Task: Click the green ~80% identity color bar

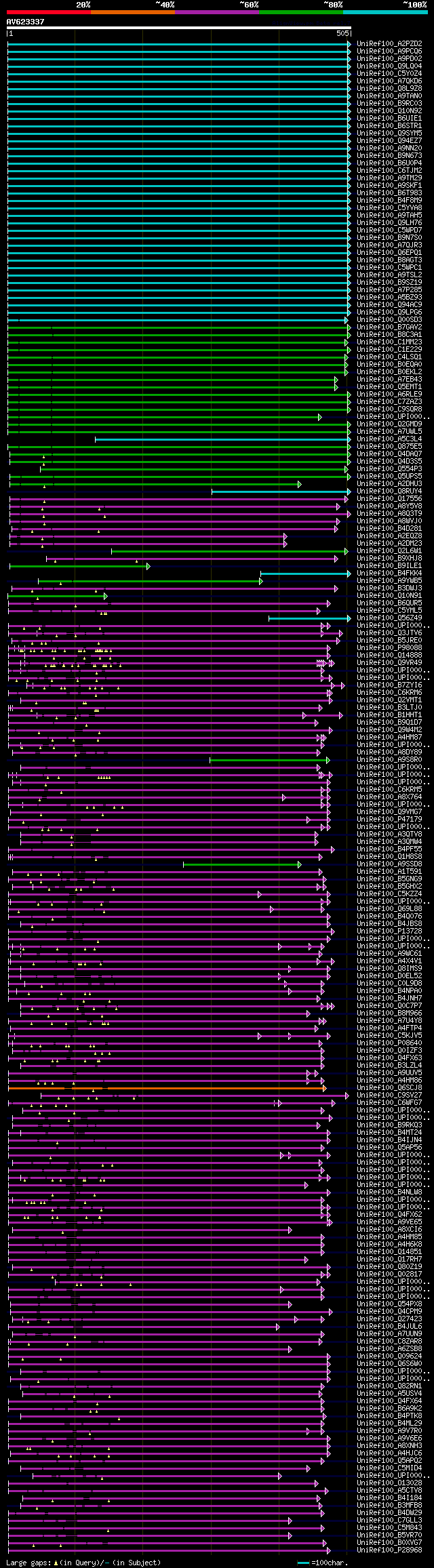Action: [301, 12]
